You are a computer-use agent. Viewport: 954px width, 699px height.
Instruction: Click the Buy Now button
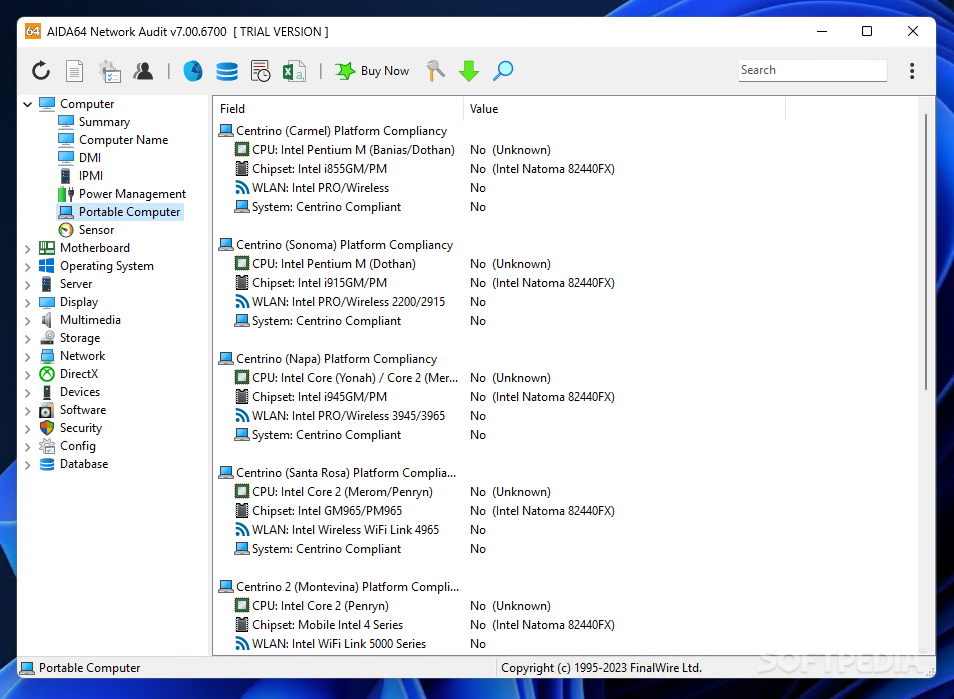coord(372,71)
